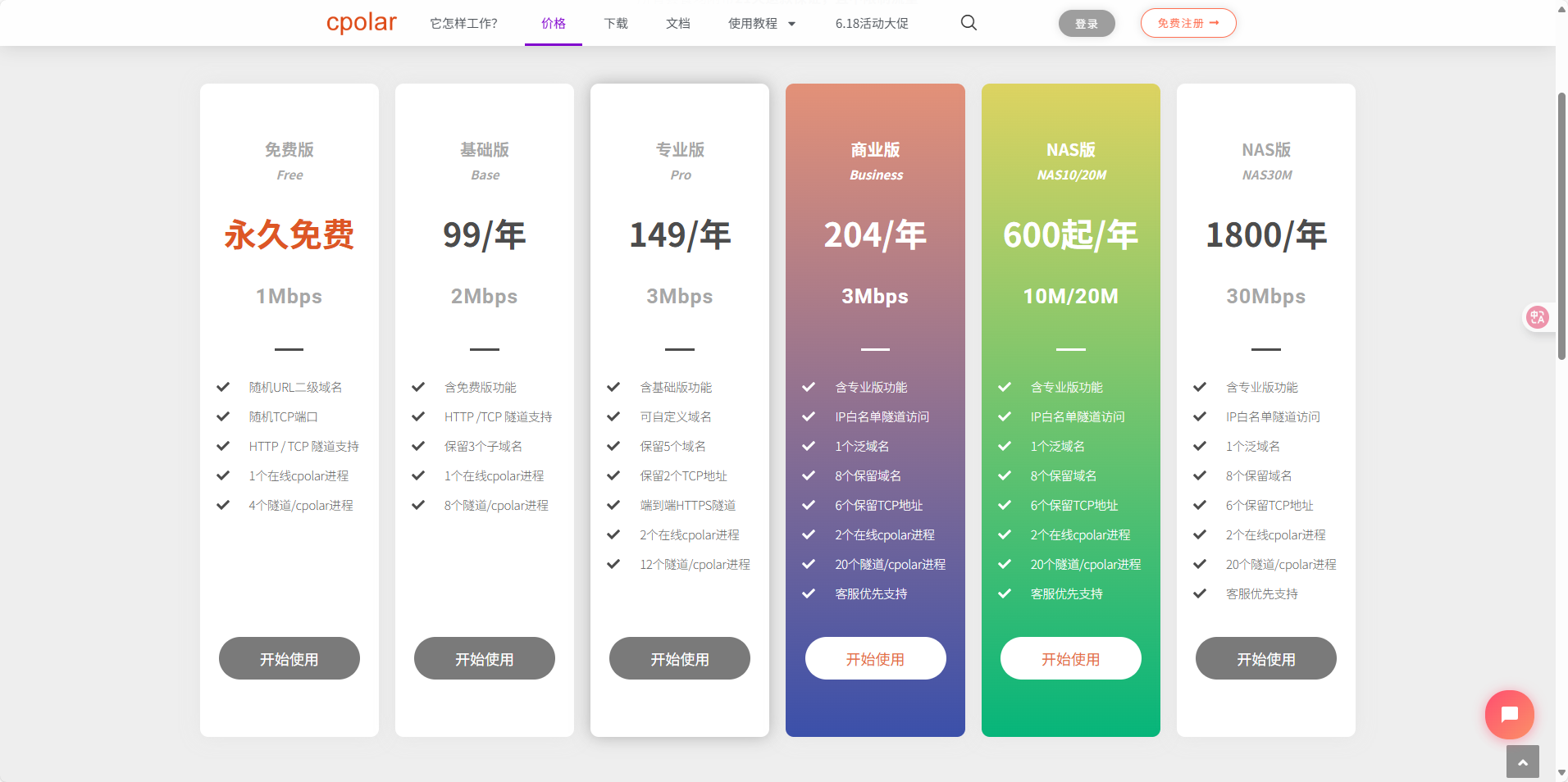Click 开始使用 on the NAS30M card
The image size is (1568, 782).
pyautogui.click(x=1266, y=658)
